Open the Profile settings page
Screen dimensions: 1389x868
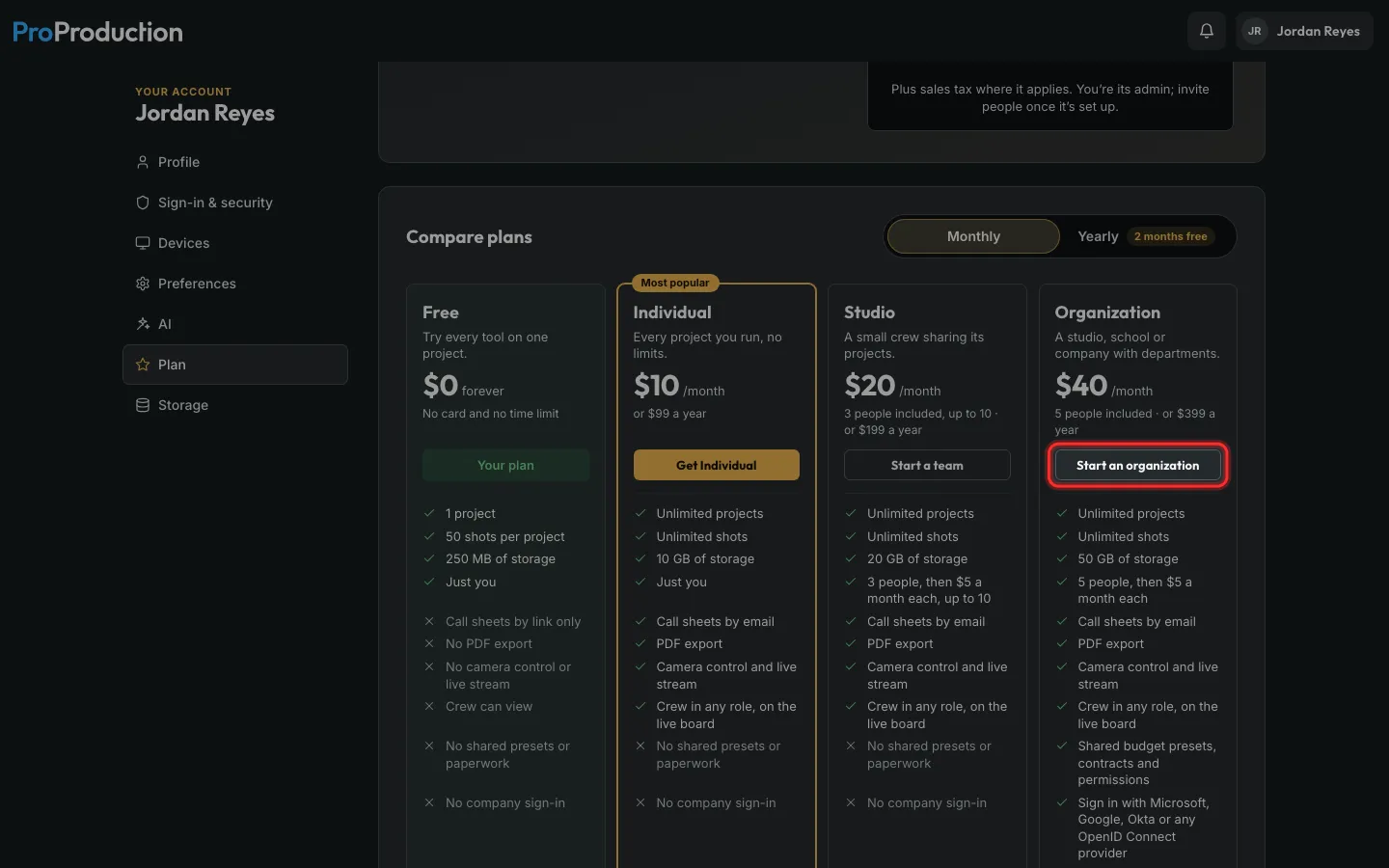coord(235,162)
